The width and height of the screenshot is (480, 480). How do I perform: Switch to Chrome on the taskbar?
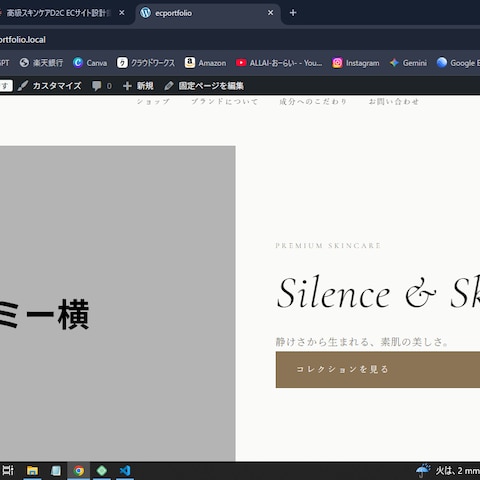(x=79, y=470)
